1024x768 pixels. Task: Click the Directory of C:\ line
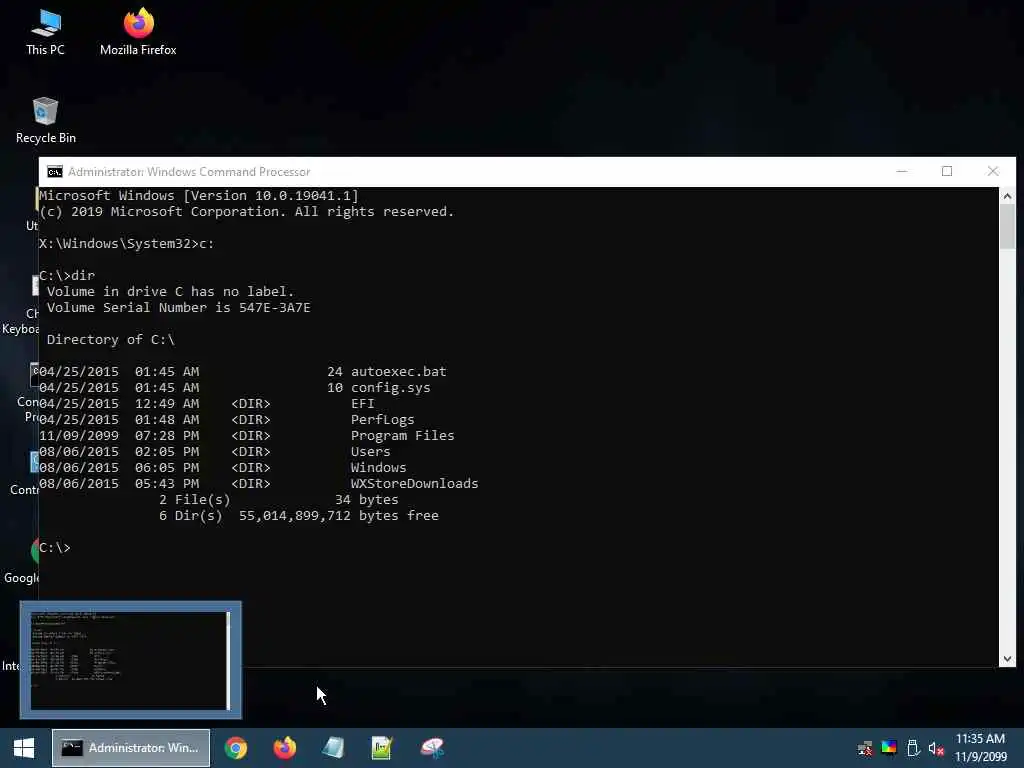[x=110, y=340]
